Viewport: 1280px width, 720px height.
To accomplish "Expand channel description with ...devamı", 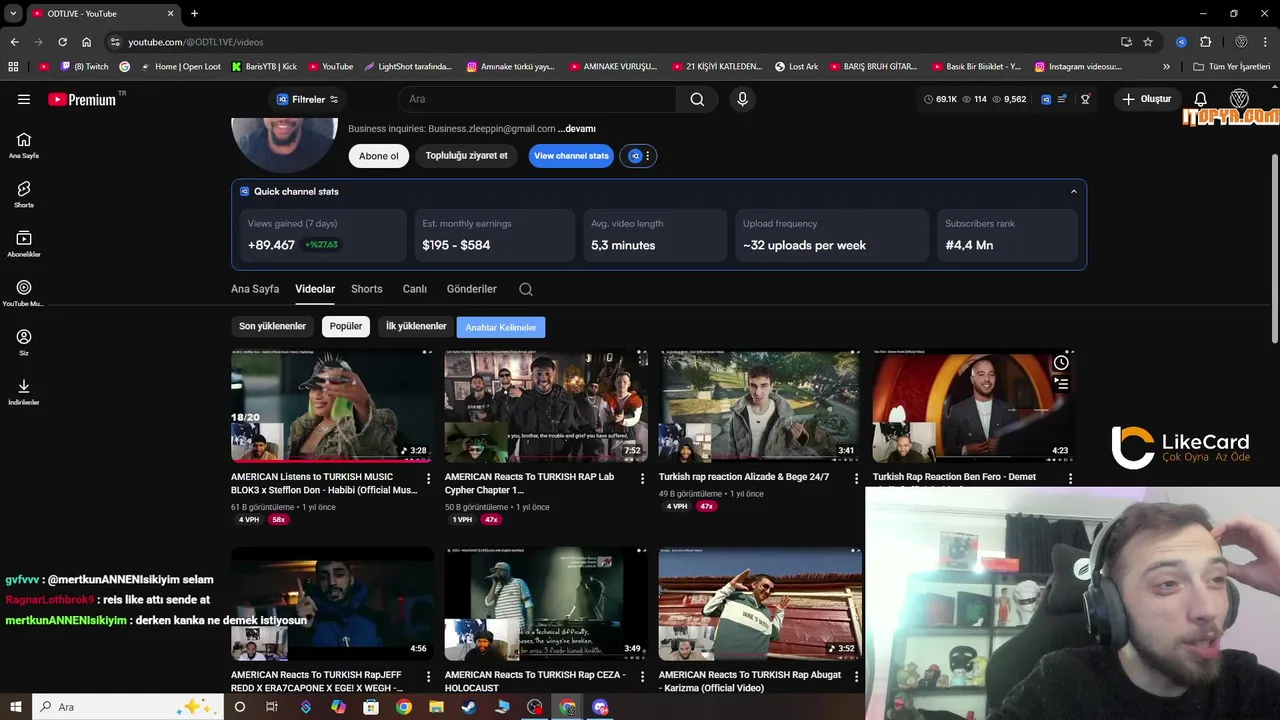I will (x=577, y=128).
